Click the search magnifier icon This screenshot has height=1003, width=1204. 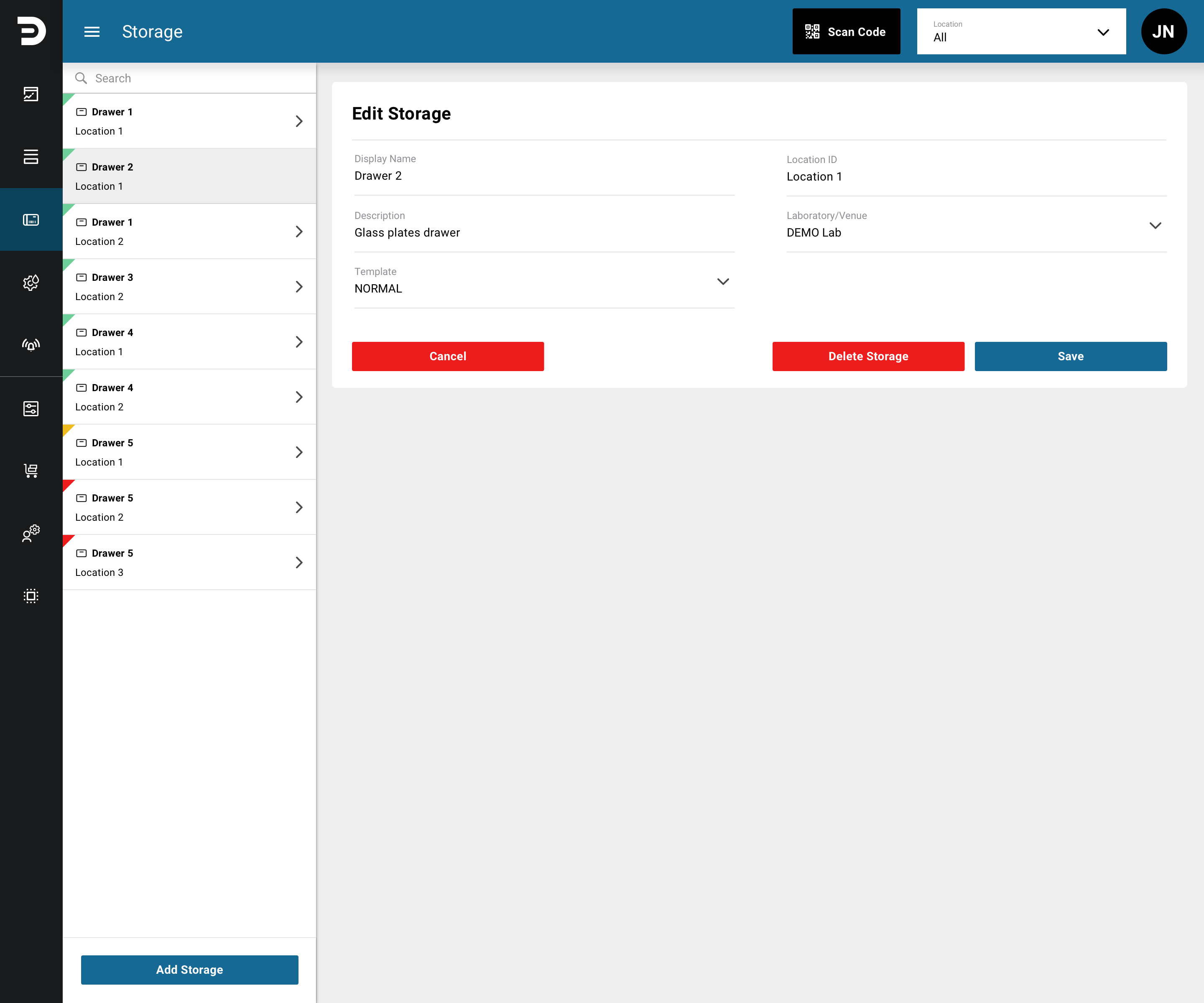81,78
